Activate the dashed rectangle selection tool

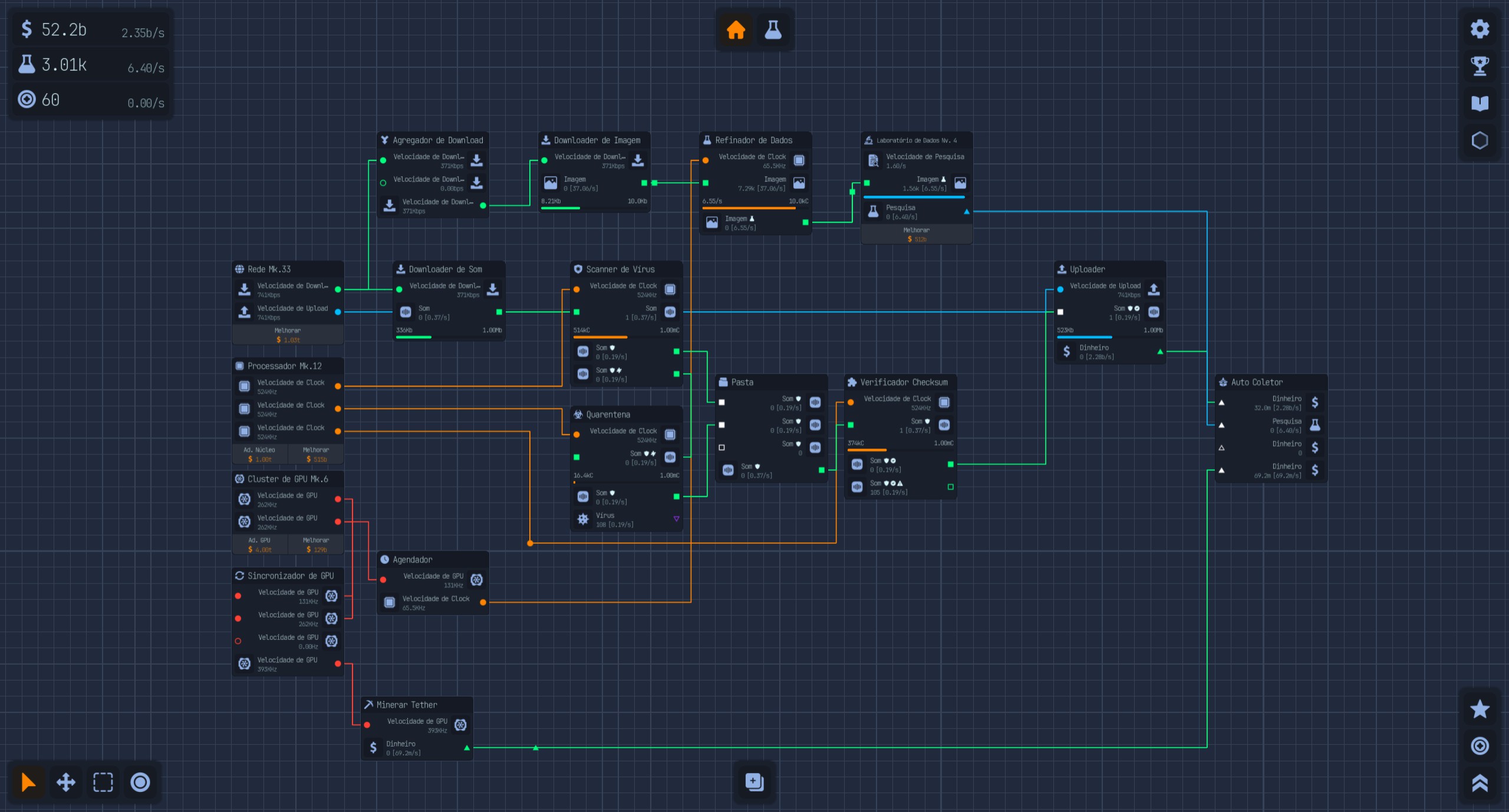pos(103,782)
